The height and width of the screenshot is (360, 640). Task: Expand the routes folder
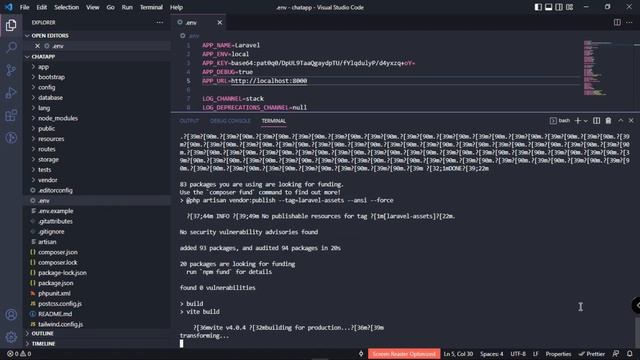97,149
